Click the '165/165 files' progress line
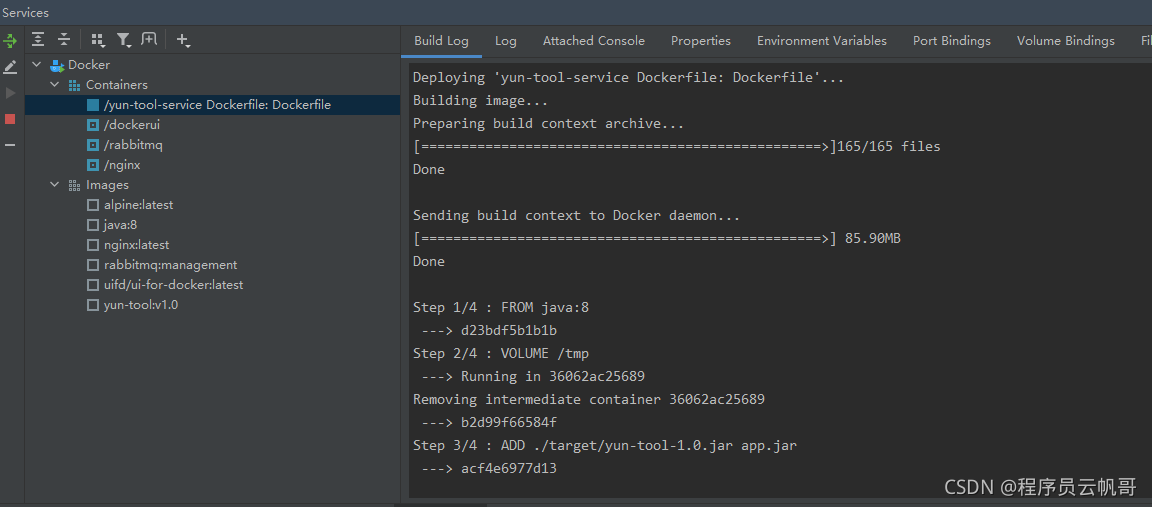Viewport: 1152px width, 507px height. [x=677, y=146]
